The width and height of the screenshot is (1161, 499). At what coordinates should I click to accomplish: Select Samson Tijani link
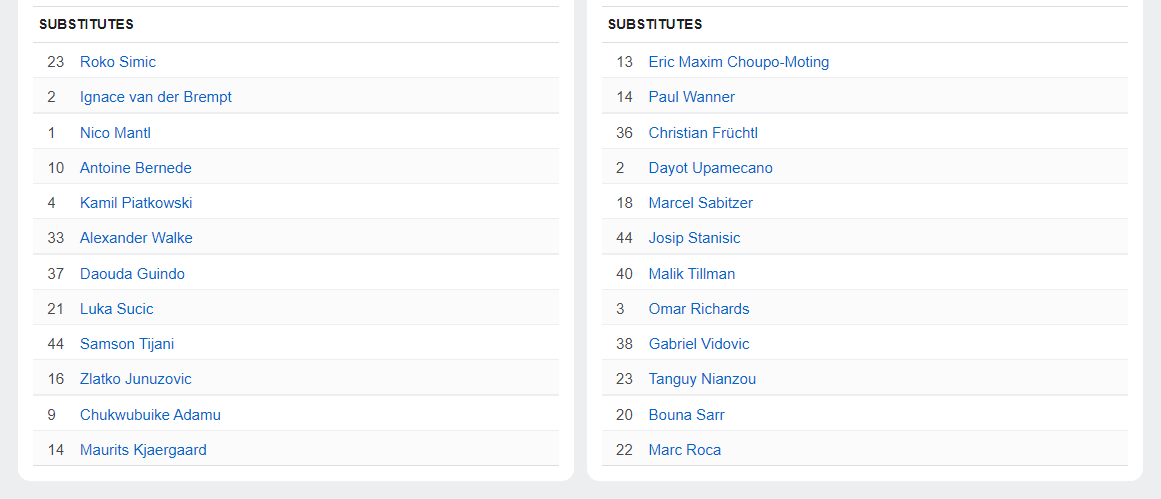(x=127, y=344)
